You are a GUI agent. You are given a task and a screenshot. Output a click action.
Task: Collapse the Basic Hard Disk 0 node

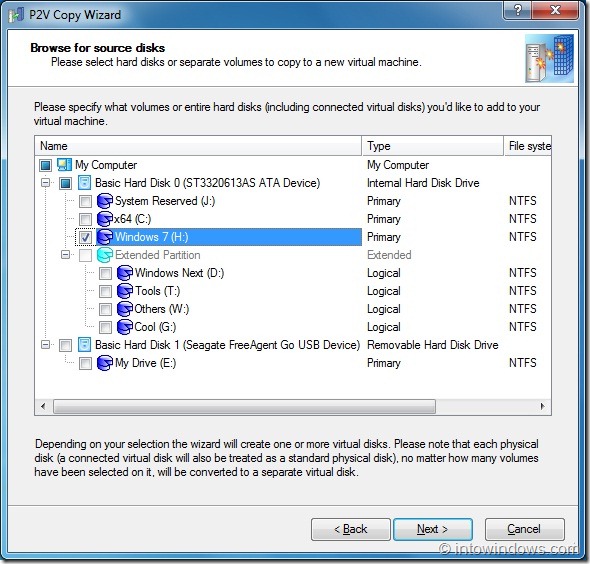(x=46, y=183)
